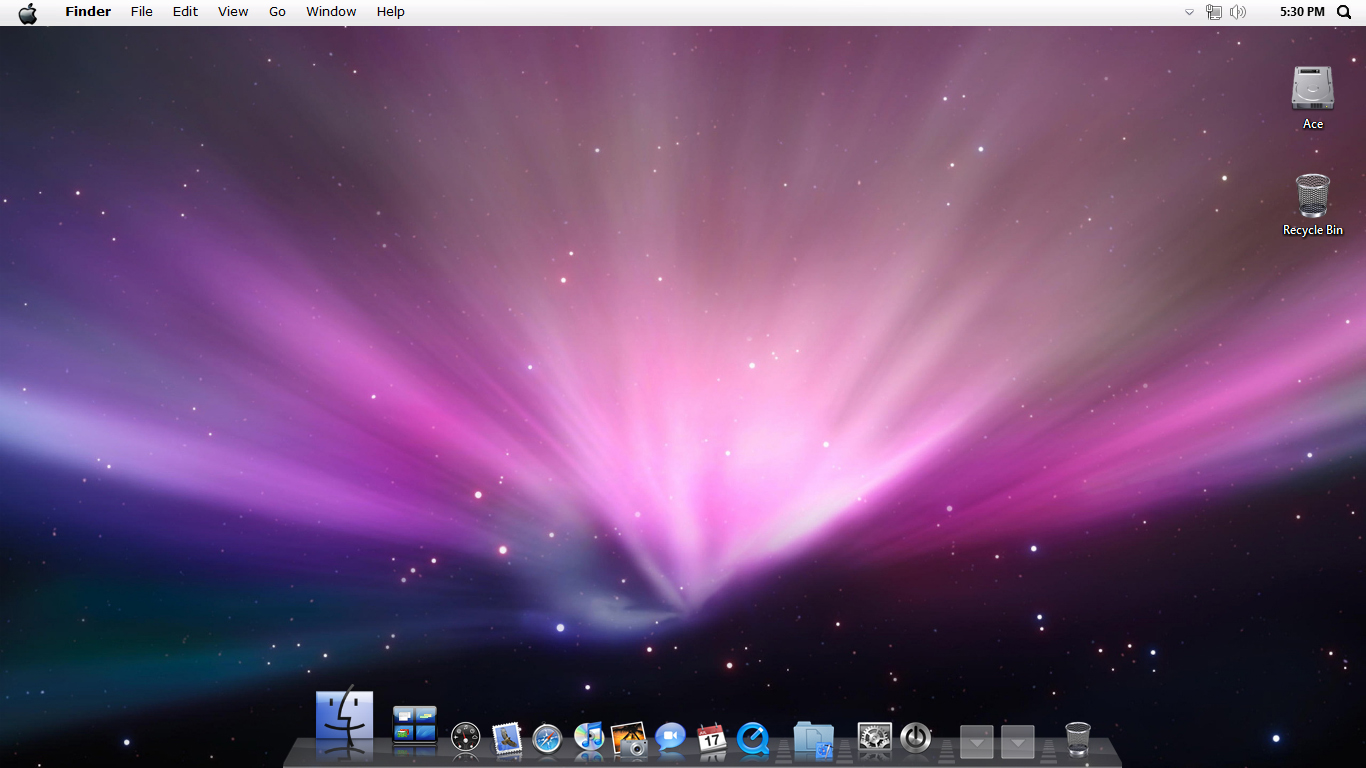Open the left Dock stack
The height and width of the screenshot is (768, 1366).
point(976,742)
